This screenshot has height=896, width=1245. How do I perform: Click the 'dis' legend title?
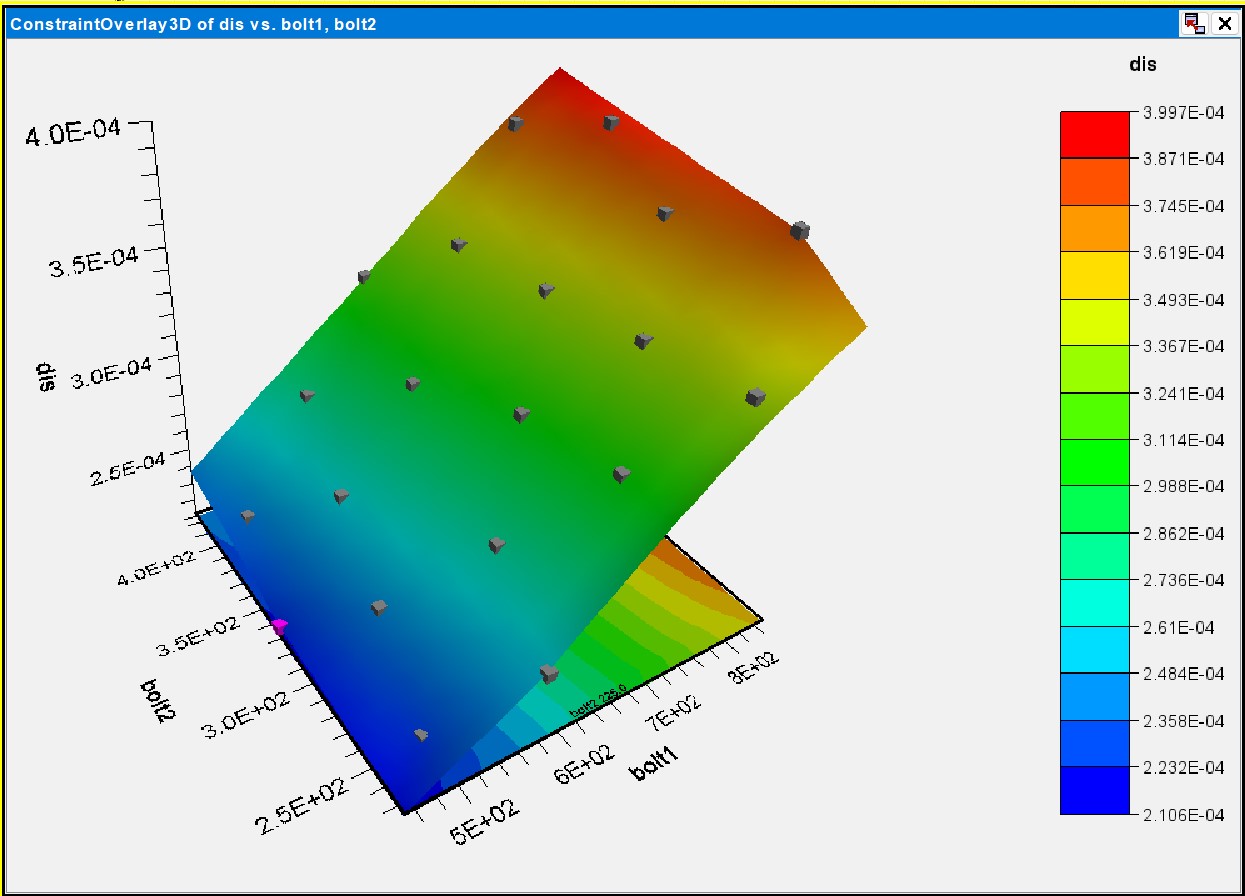point(1142,64)
